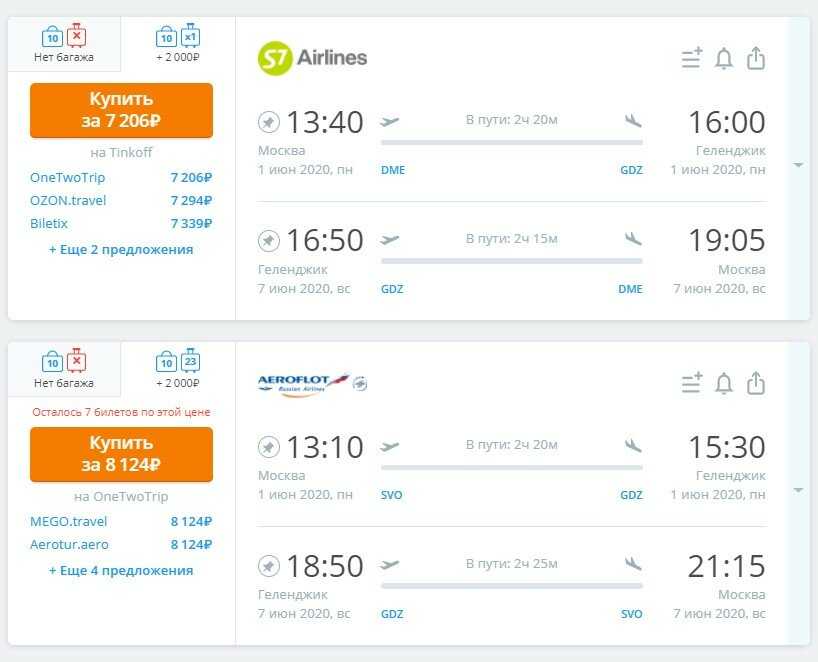Expand the Aeroflot ticket details arrow

[x=798, y=490]
